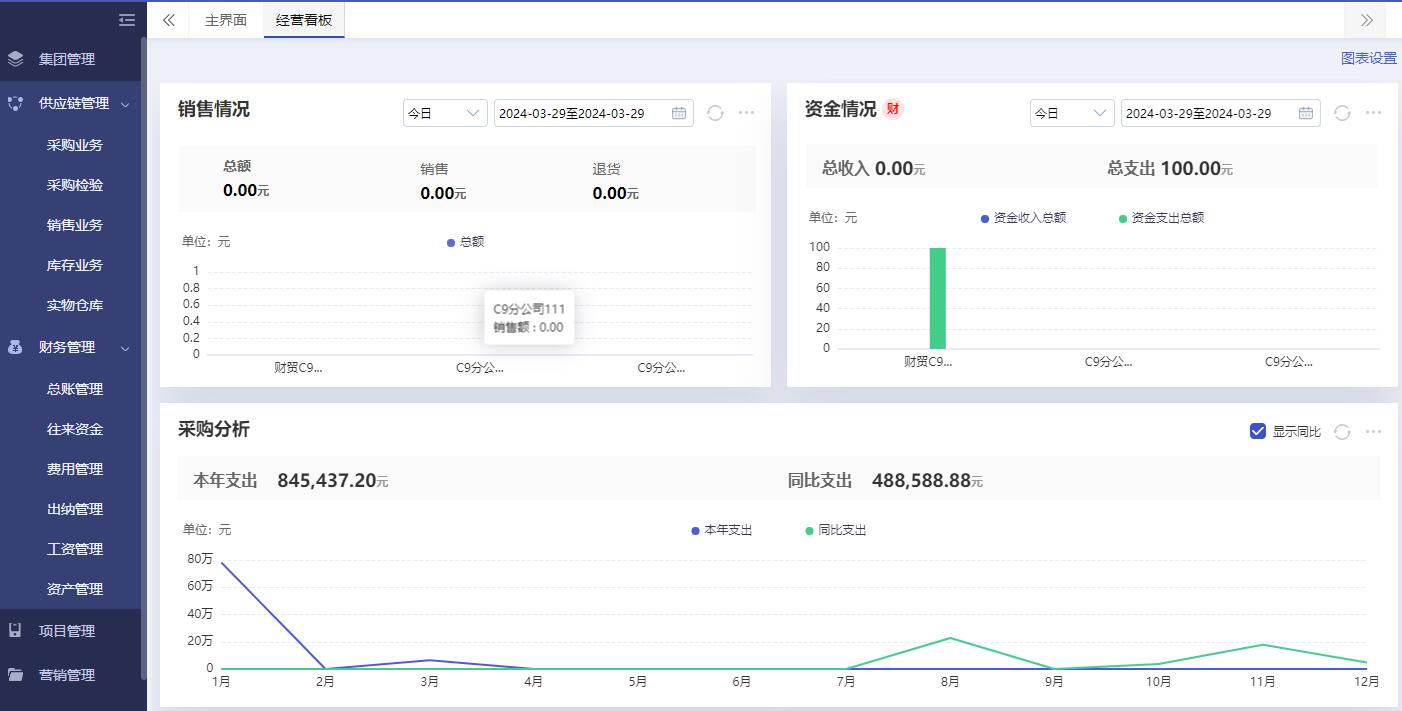1402x711 pixels.
Task: Click the 营销管理 folder icon
Action: tap(15, 675)
